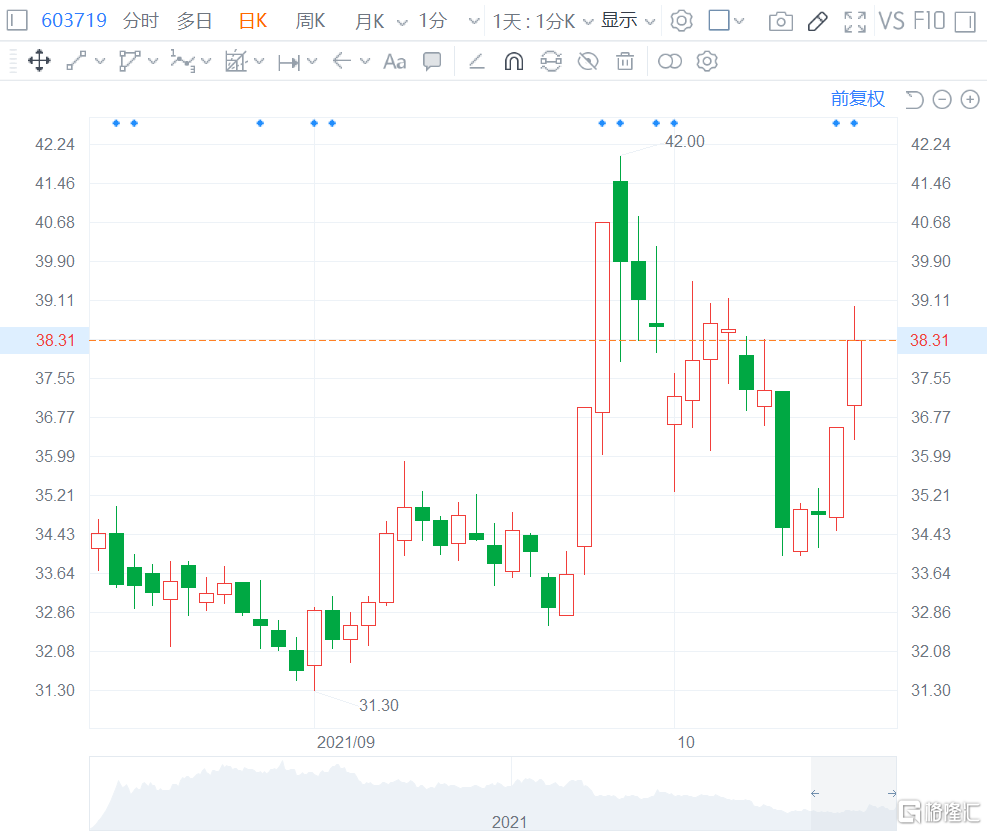The height and width of the screenshot is (831, 987).
Task: Toggle the overlapping circles switch icon
Action: (x=670, y=61)
